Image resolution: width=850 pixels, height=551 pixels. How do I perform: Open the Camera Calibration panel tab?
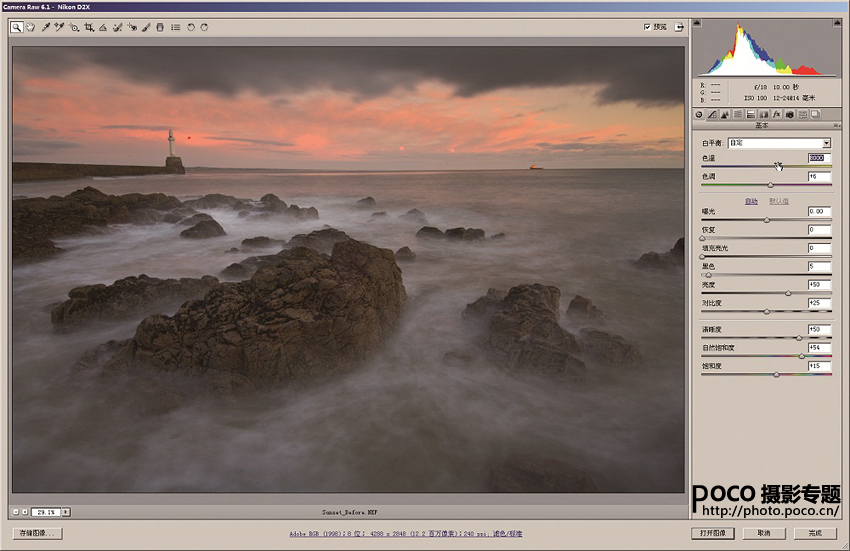pyautogui.click(x=790, y=114)
